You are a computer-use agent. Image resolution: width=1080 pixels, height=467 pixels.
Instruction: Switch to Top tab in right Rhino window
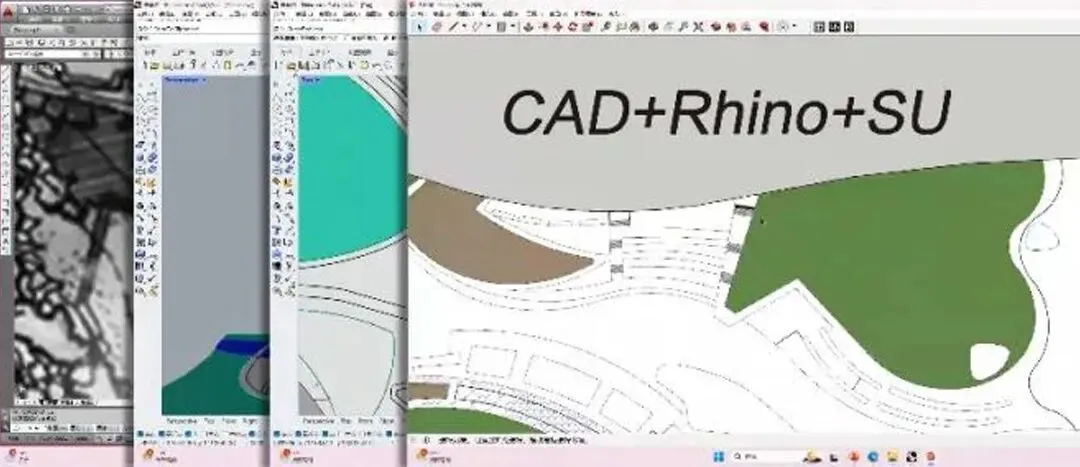[x=346, y=422]
